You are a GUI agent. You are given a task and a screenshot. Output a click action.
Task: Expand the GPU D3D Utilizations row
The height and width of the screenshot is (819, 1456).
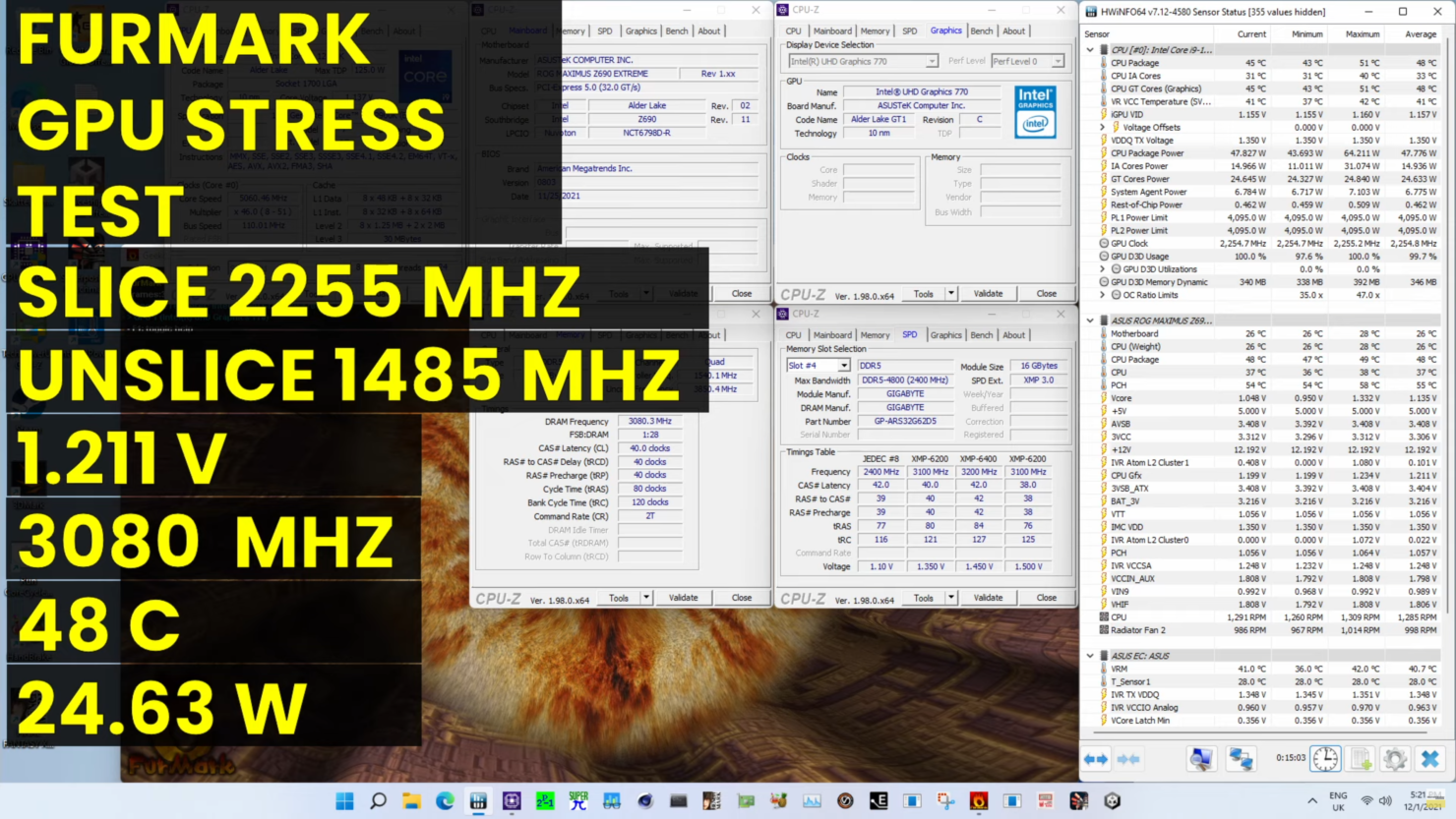coord(1103,269)
